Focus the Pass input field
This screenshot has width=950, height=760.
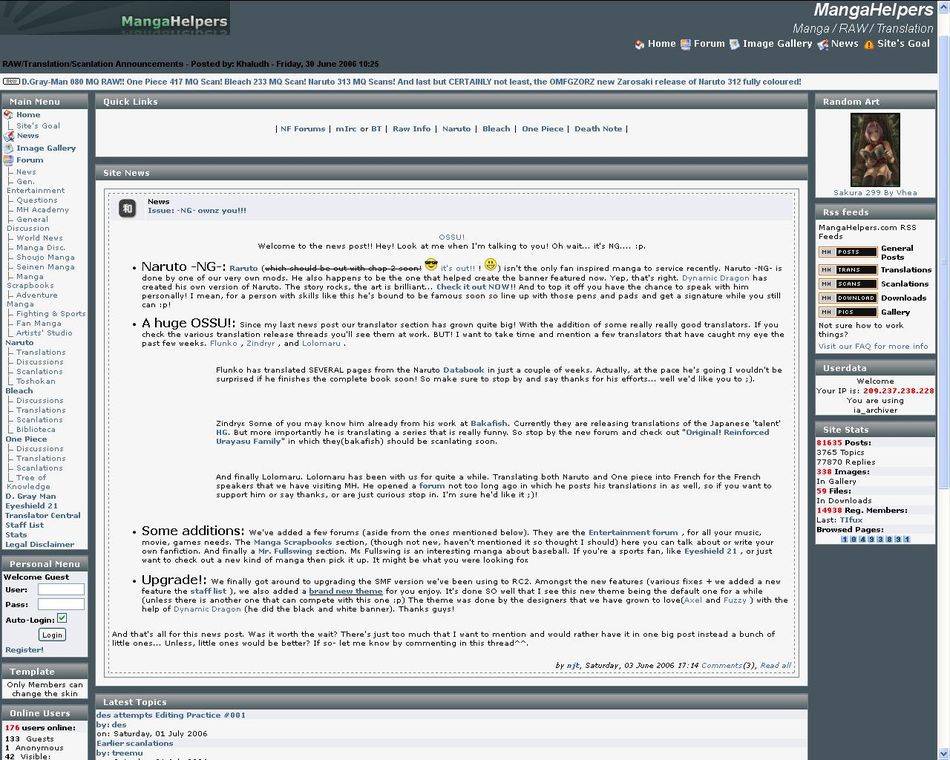click(x=61, y=604)
